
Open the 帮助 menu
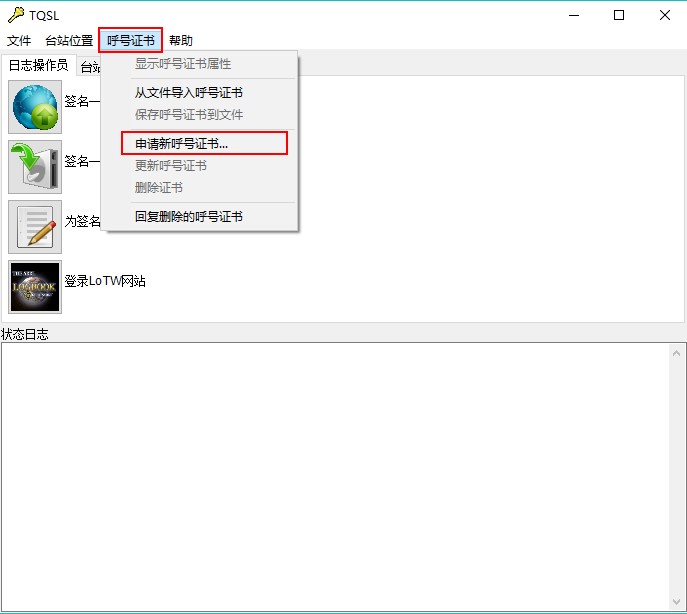click(181, 41)
